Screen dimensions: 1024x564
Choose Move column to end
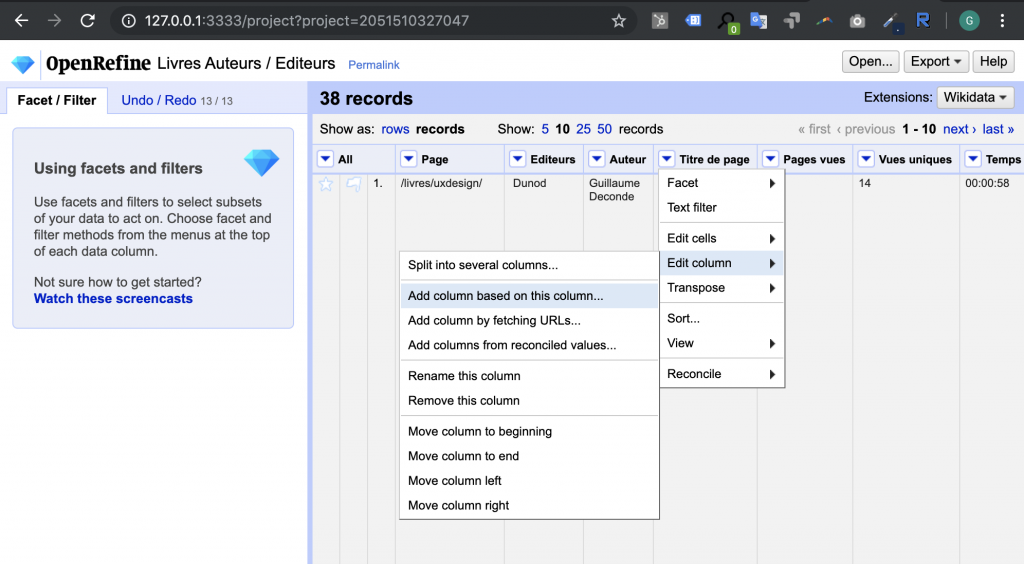pos(529,456)
